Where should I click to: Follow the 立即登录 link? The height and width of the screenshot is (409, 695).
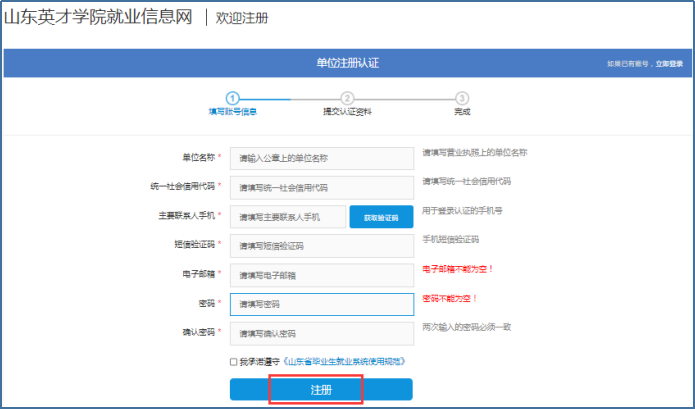669,63
